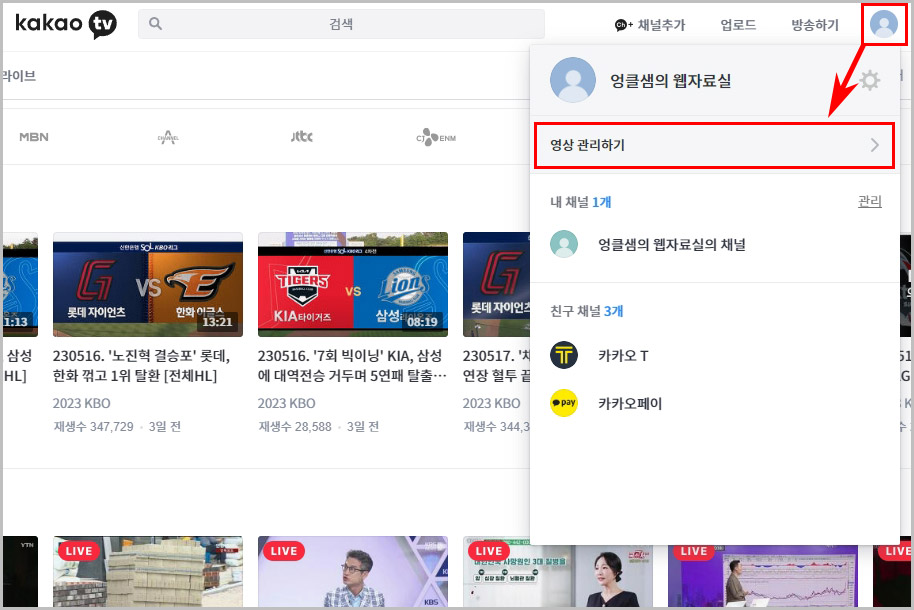Viewport: 914px width, 610px height.
Task: Open LIVE thumbnail with man in glasses
Action: 353,572
